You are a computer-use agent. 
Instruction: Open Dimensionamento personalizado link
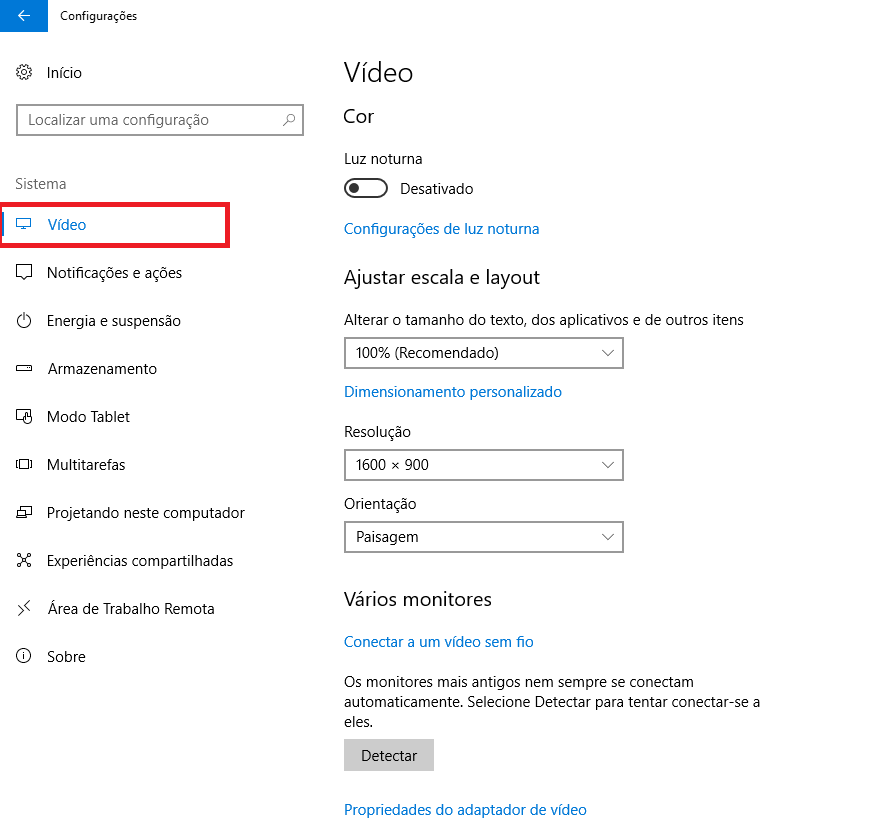pos(452,392)
